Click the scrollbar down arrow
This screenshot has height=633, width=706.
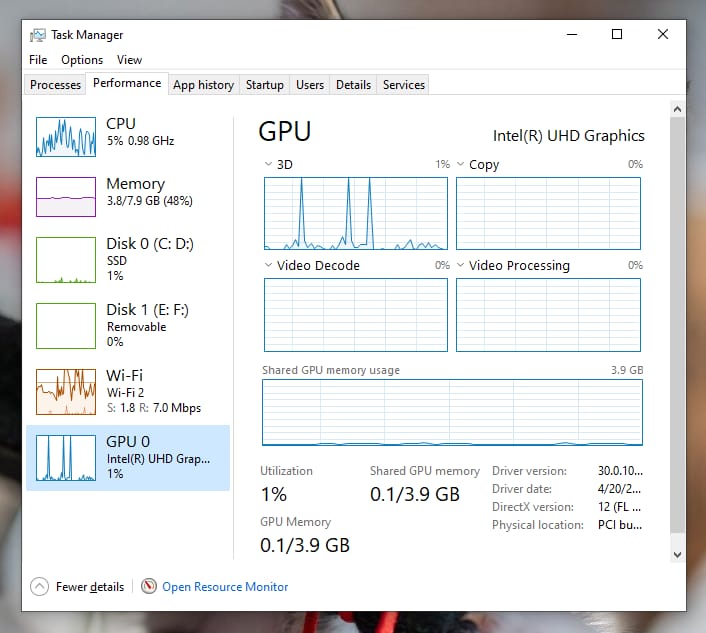tap(677, 555)
